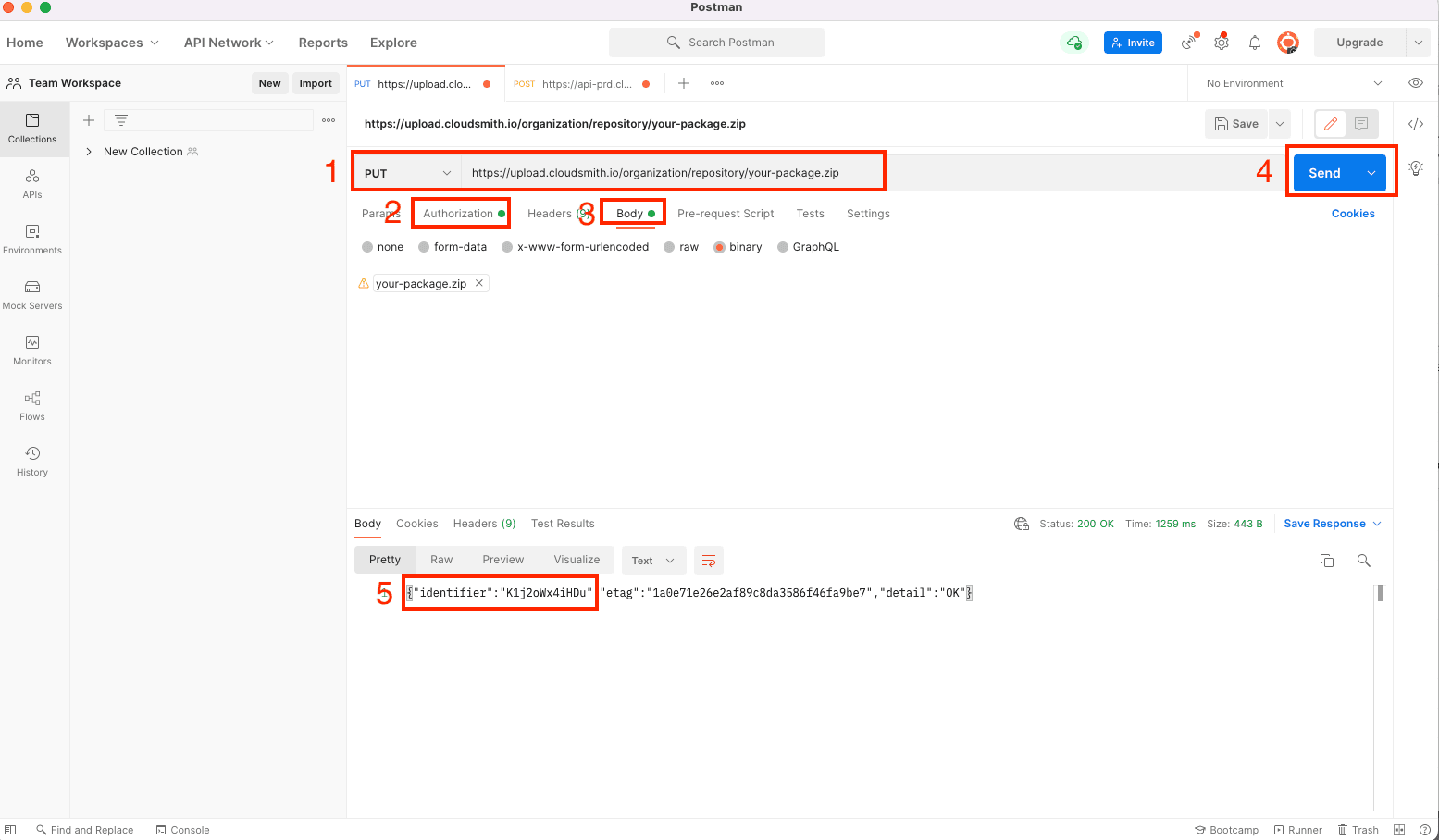Click the code snippet icon
Image resolution: width=1439 pixels, height=840 pixels.
coord(1415,124)
